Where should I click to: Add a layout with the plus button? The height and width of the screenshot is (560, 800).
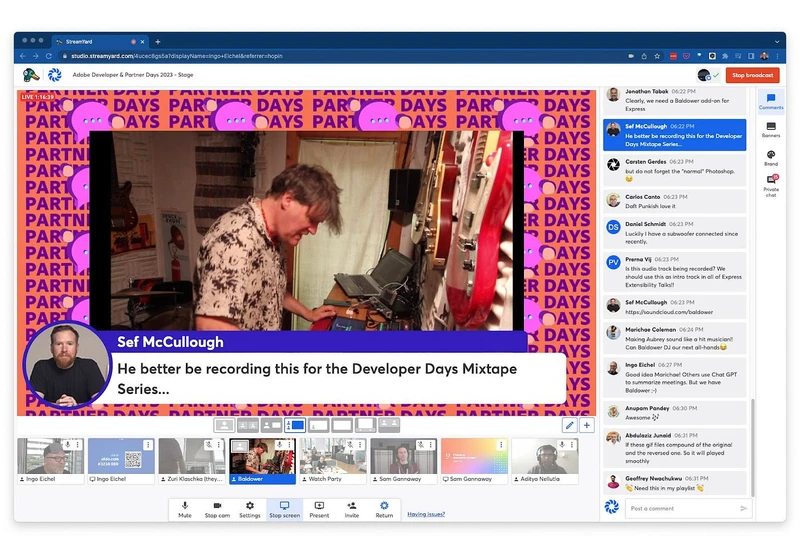[587, 425]
